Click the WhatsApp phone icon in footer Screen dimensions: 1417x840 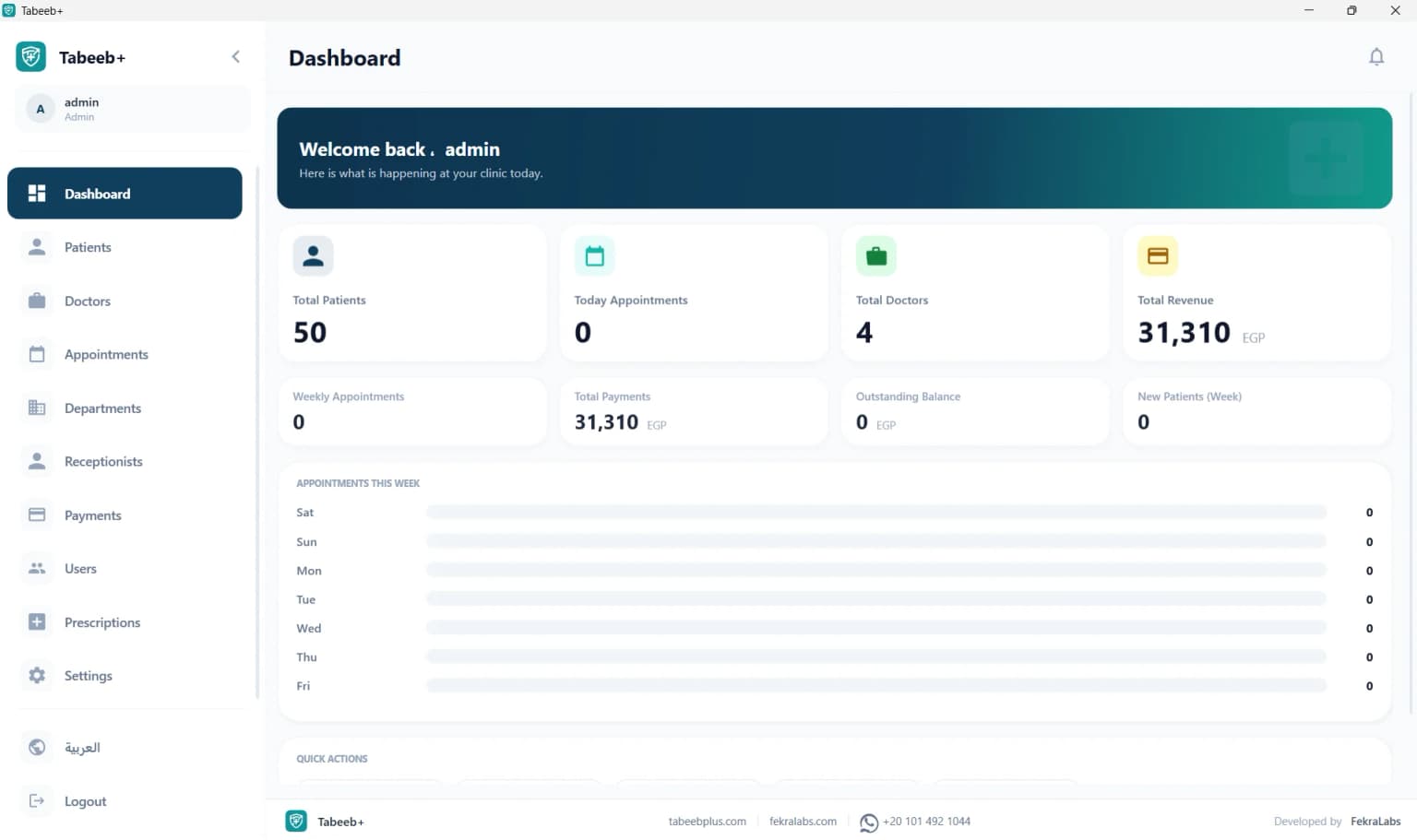pyautogui.click(x=869, y=822)
